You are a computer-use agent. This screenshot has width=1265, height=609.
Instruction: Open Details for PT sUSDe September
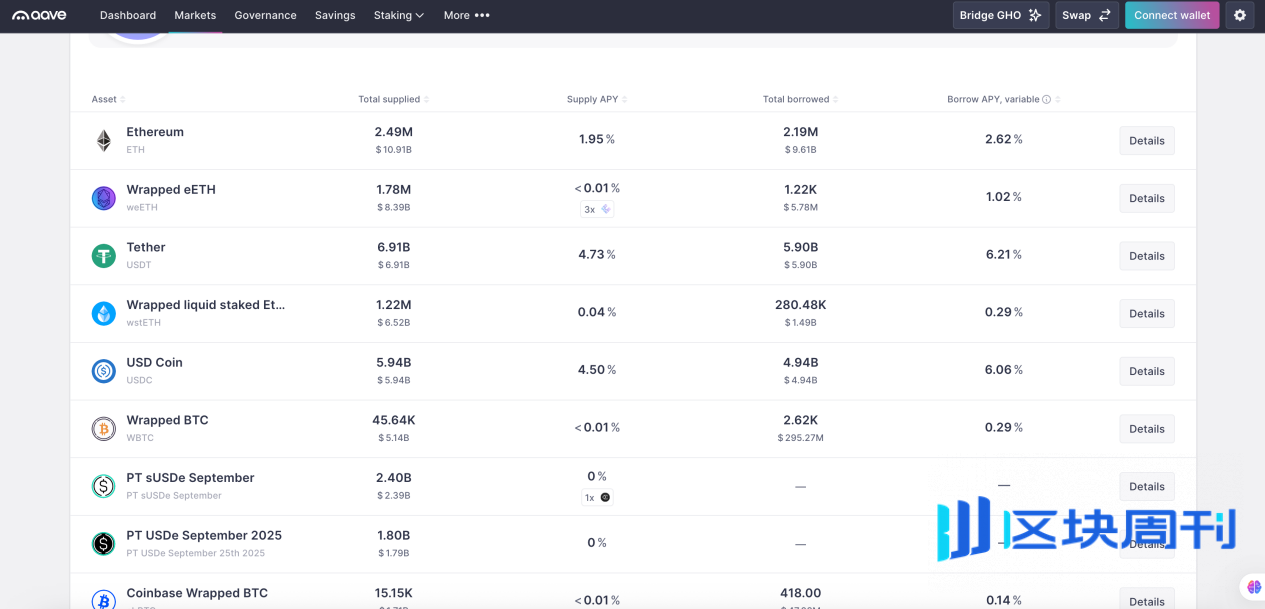1147,487
